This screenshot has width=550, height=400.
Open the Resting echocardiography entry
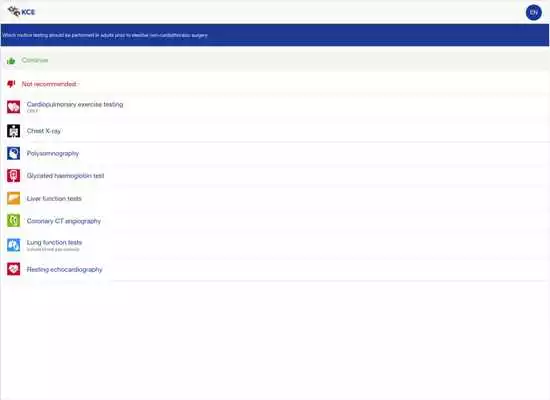coord(65,269)
